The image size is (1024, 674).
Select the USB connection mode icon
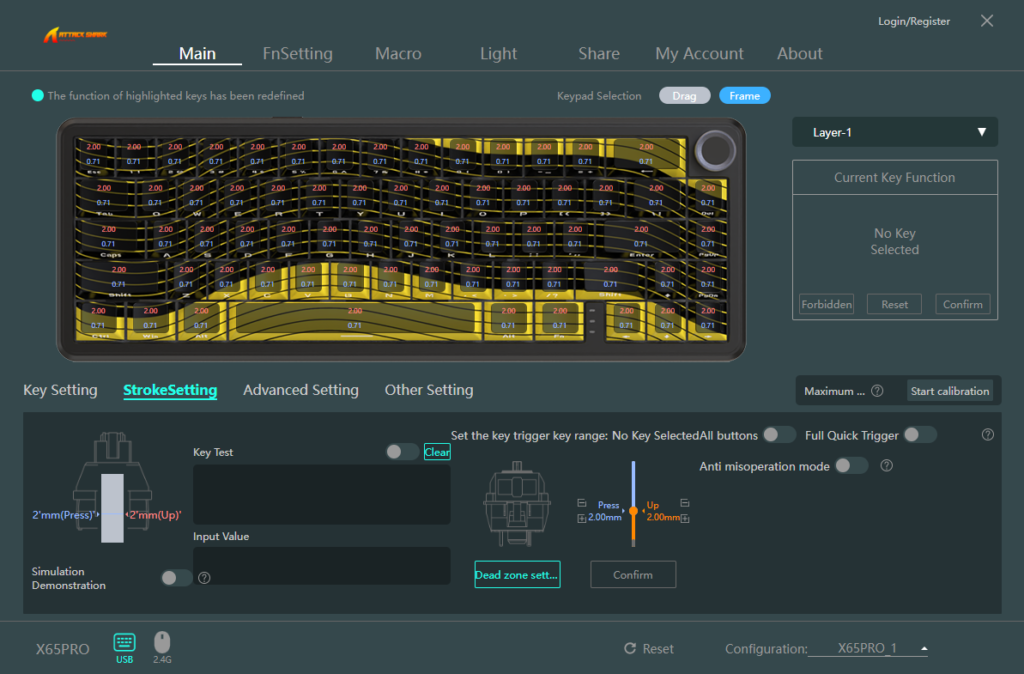(124, 642)
